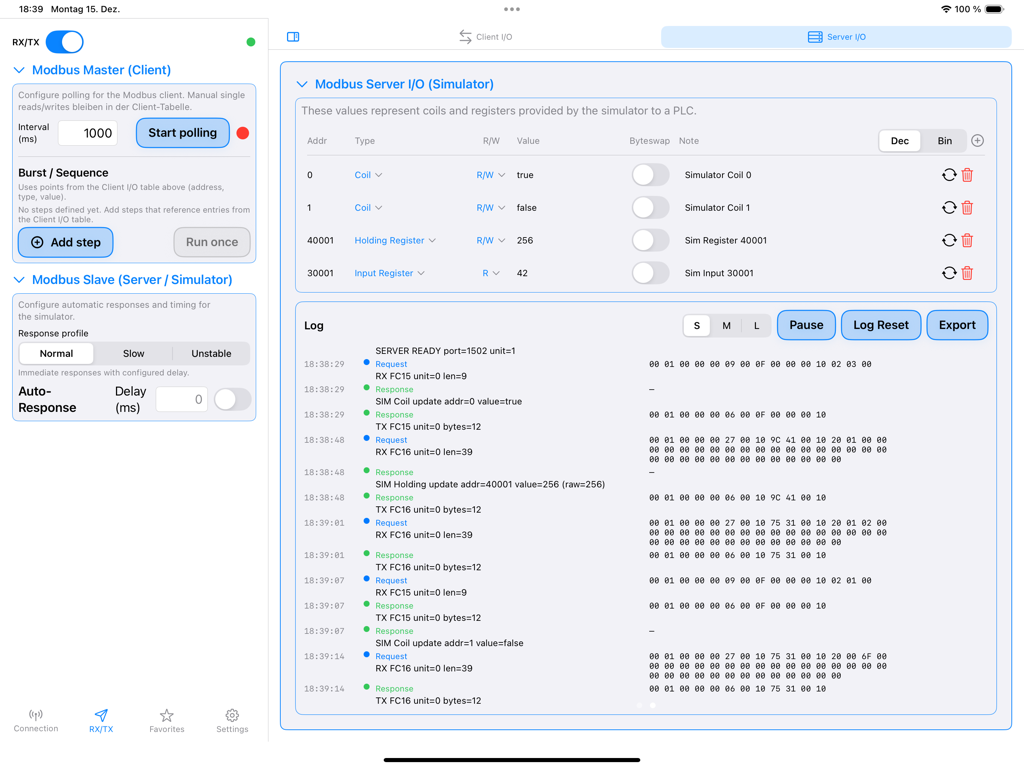Click the plus icon to add a new register

[x=977, y=140]
